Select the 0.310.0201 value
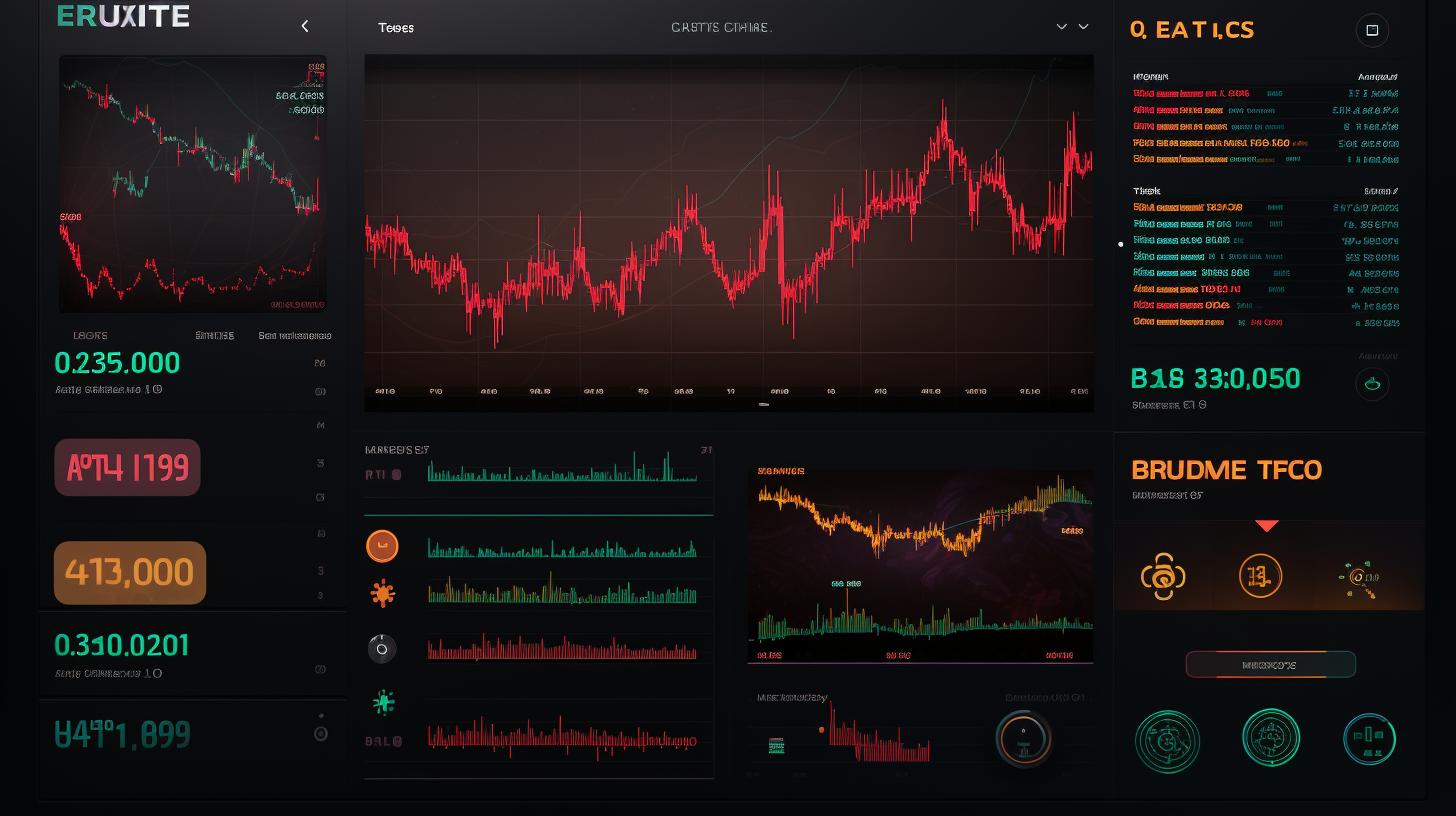Viewport: 1456px width, 816px height. point(121,645)
